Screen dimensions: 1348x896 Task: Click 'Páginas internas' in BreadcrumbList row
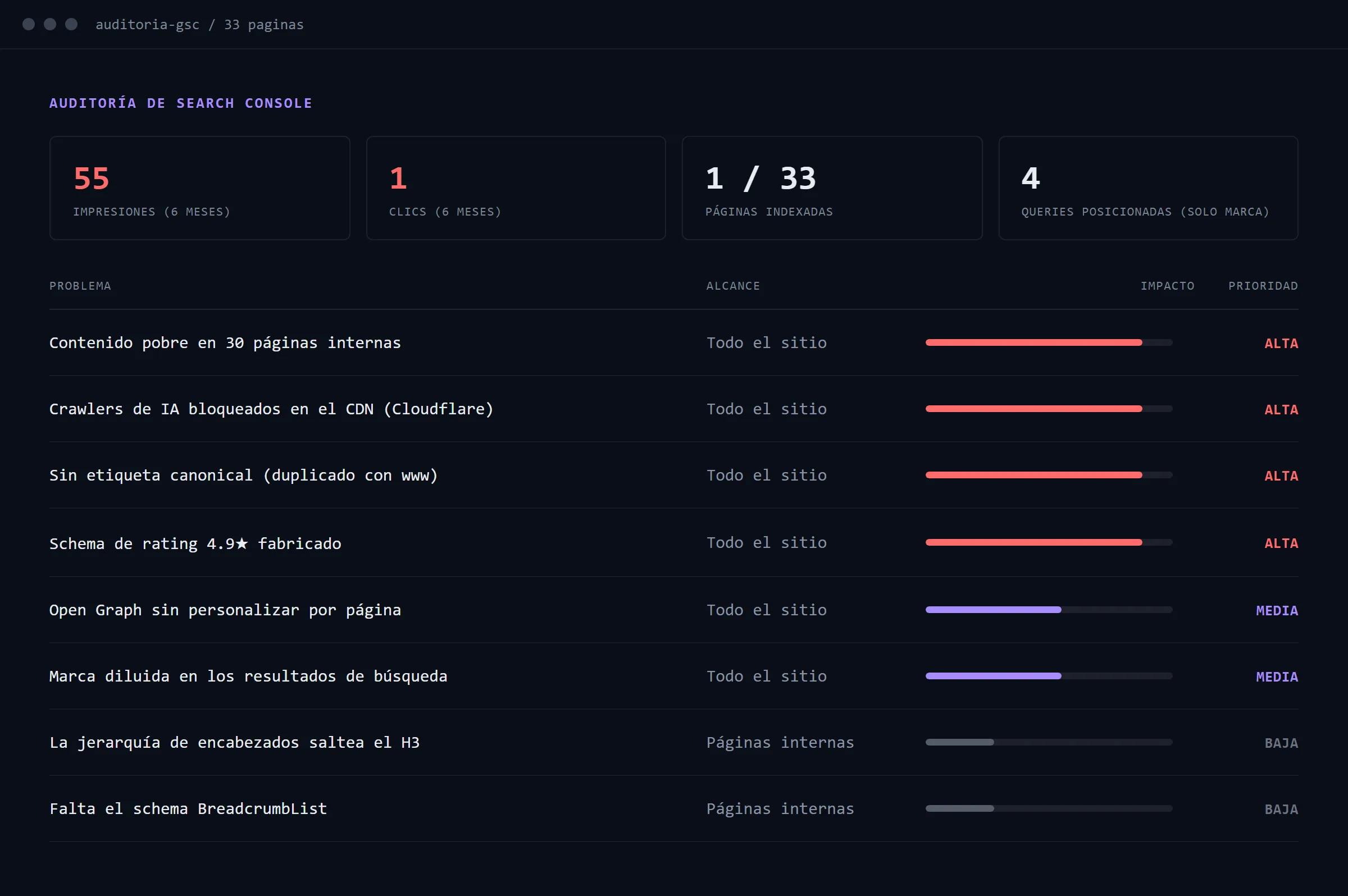click(780, 809)
